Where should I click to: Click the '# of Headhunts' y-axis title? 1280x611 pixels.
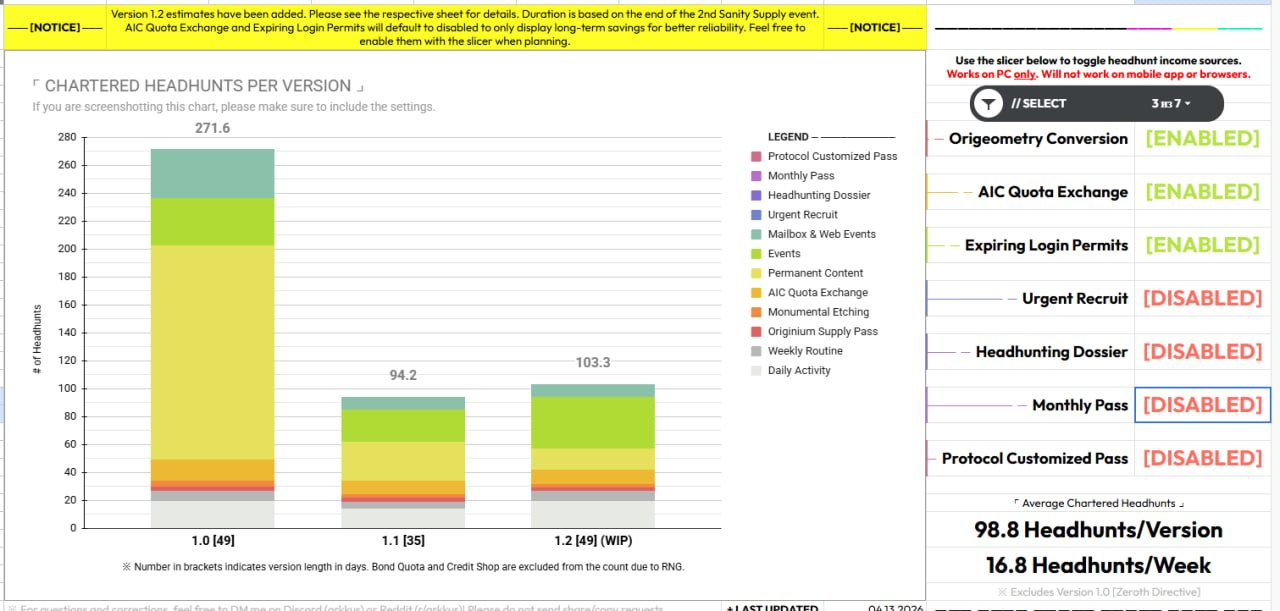pyautogui.click(x=37, y=339)
